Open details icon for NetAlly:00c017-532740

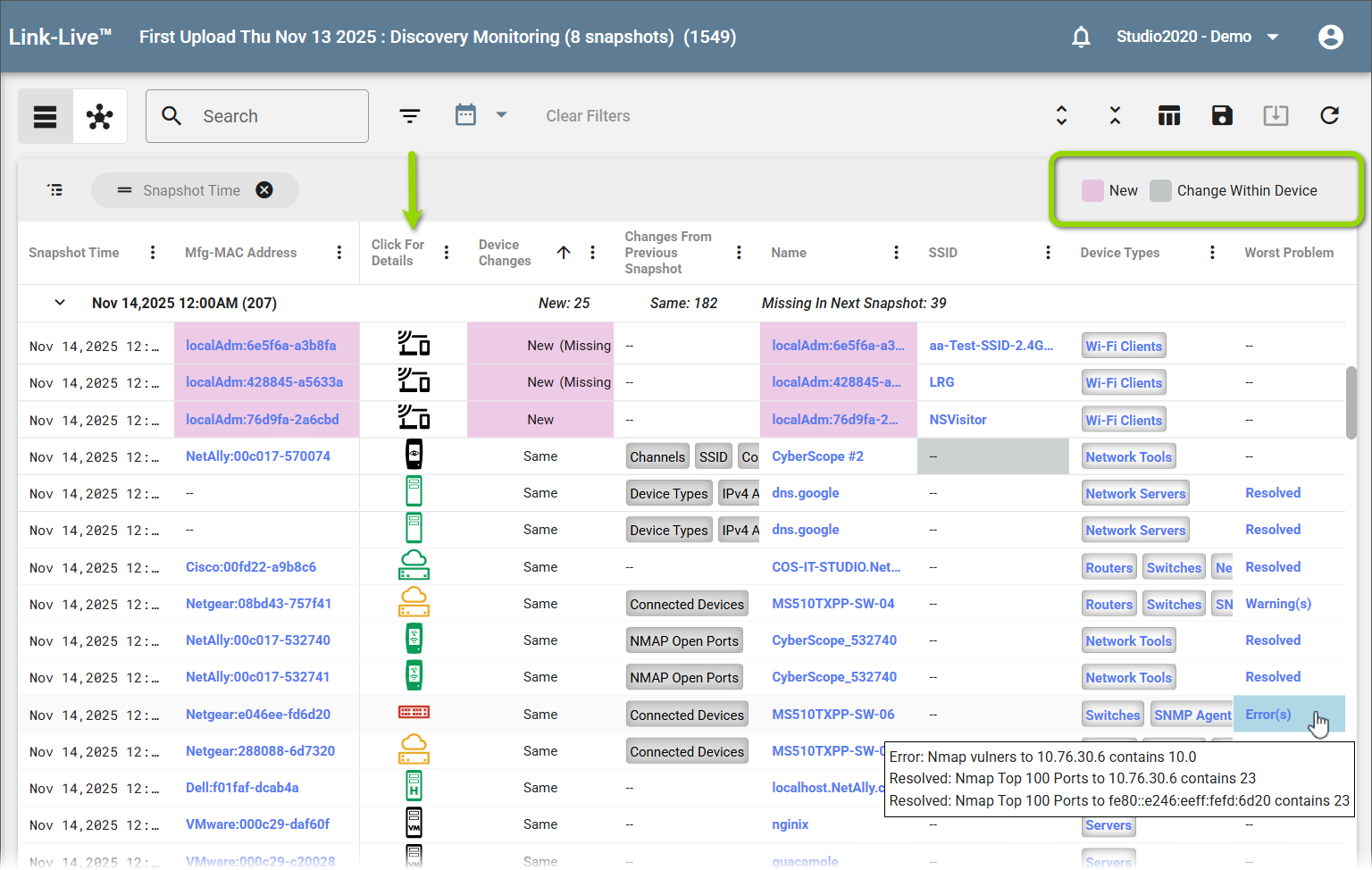pos(414,640)
